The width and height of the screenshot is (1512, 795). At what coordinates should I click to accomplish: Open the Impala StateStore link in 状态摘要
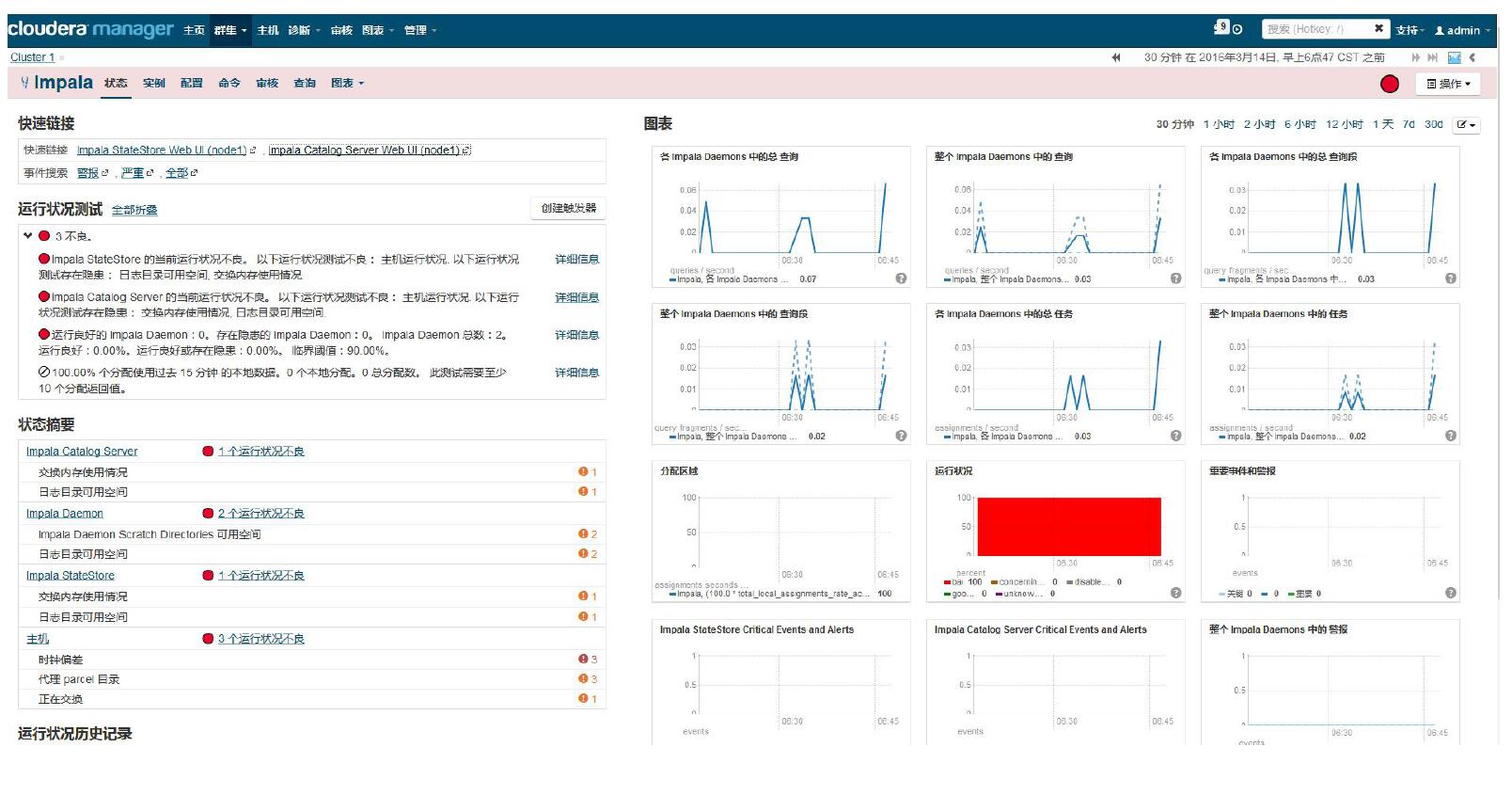[x=71, y=576]
